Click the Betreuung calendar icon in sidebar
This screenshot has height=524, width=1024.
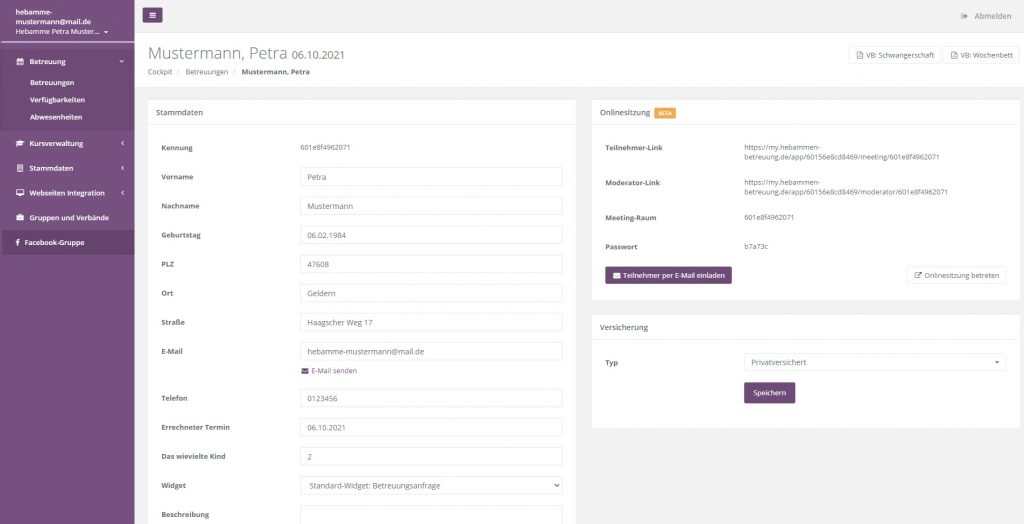click(x=20, y=62)
